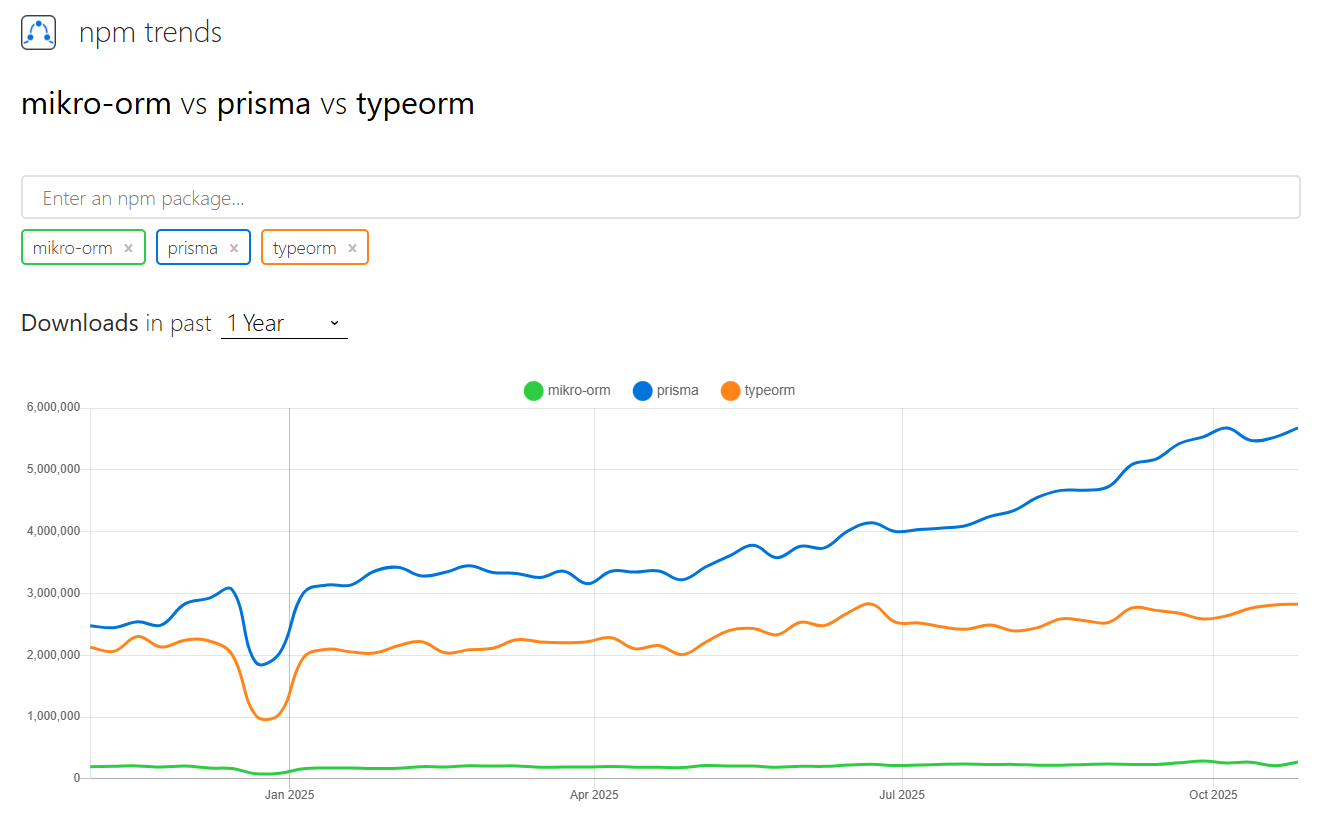Remove typeorm package tag
This screenshot has width=1334, height=824.
352,248
